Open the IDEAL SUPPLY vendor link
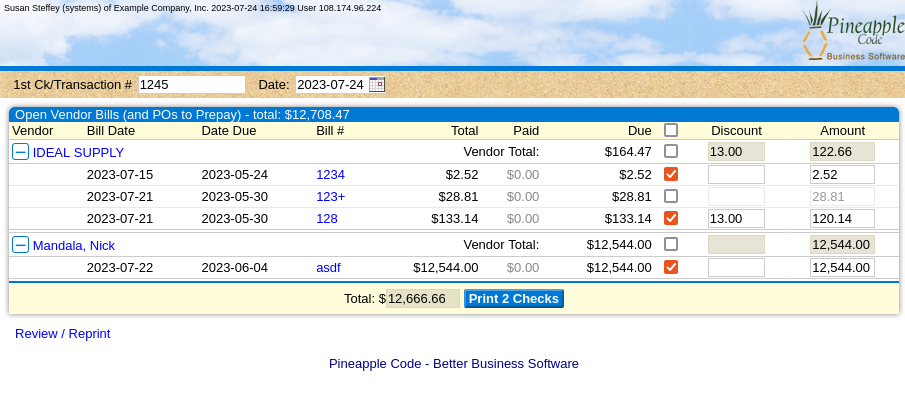The image size is (905, 398). point(78,153)
